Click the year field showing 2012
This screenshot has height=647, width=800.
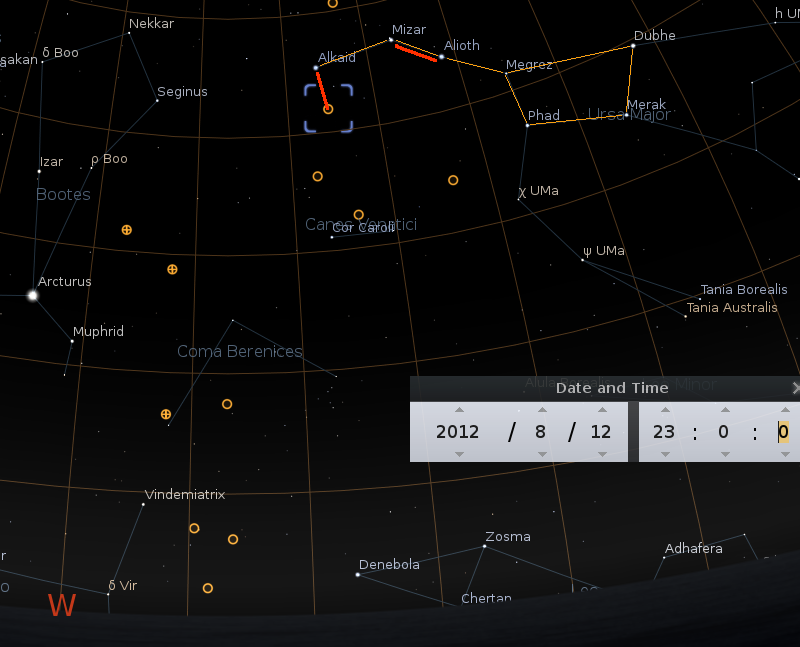point(458,432)
